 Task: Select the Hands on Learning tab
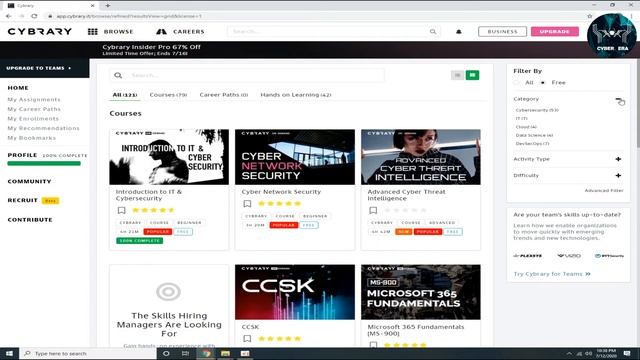(x=296, y=95)
